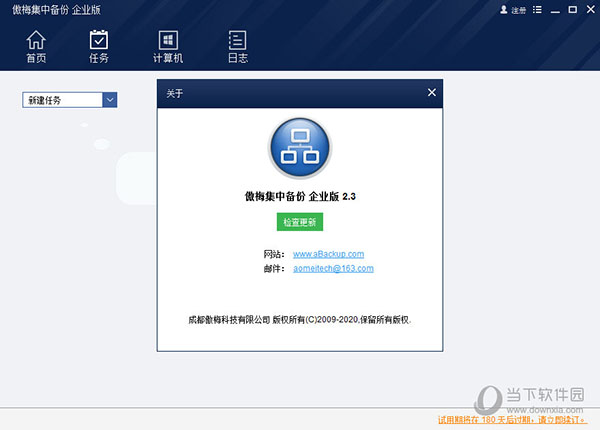The height and width of the screenshot is (430, 600).
Task: Click the copyright notice text
Action: pyautogui.click(x=300, y=320)
